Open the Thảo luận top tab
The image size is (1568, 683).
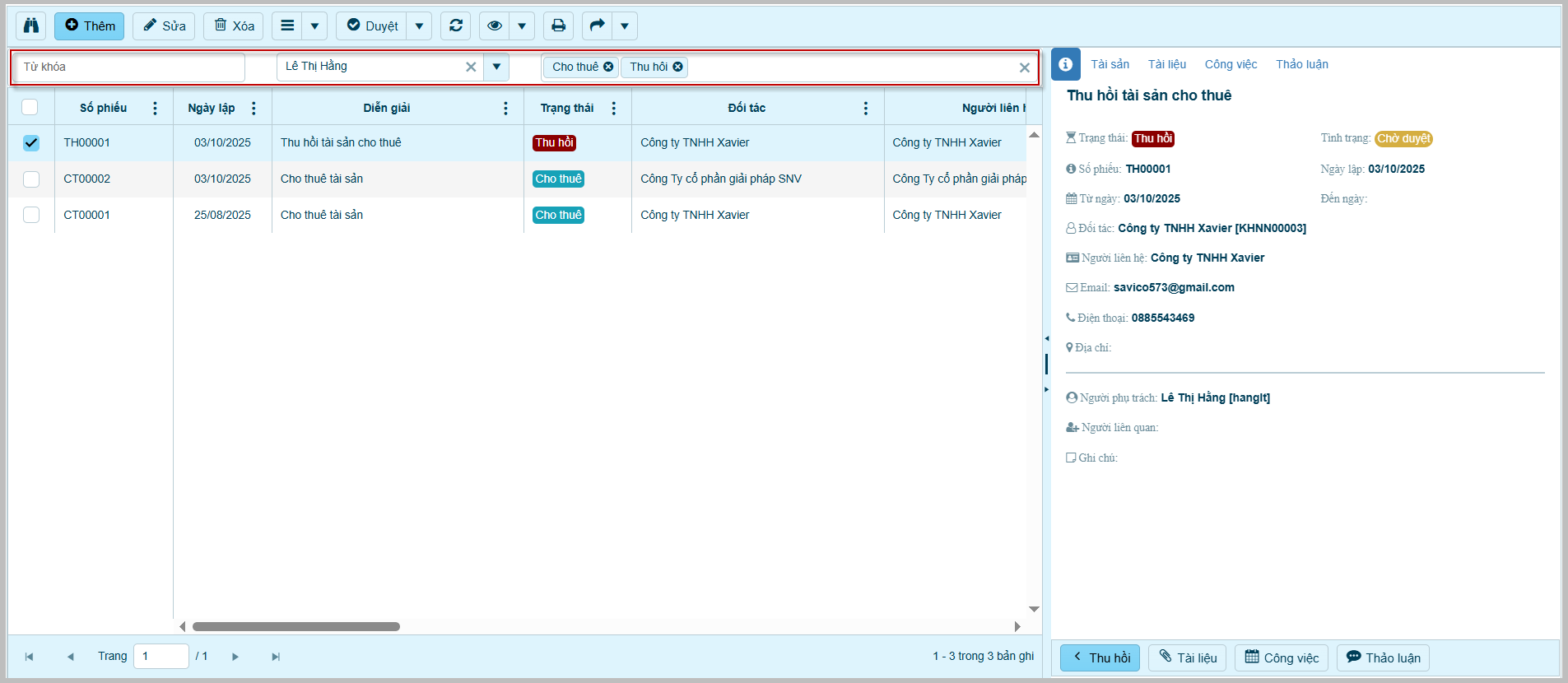(1301, 64)
